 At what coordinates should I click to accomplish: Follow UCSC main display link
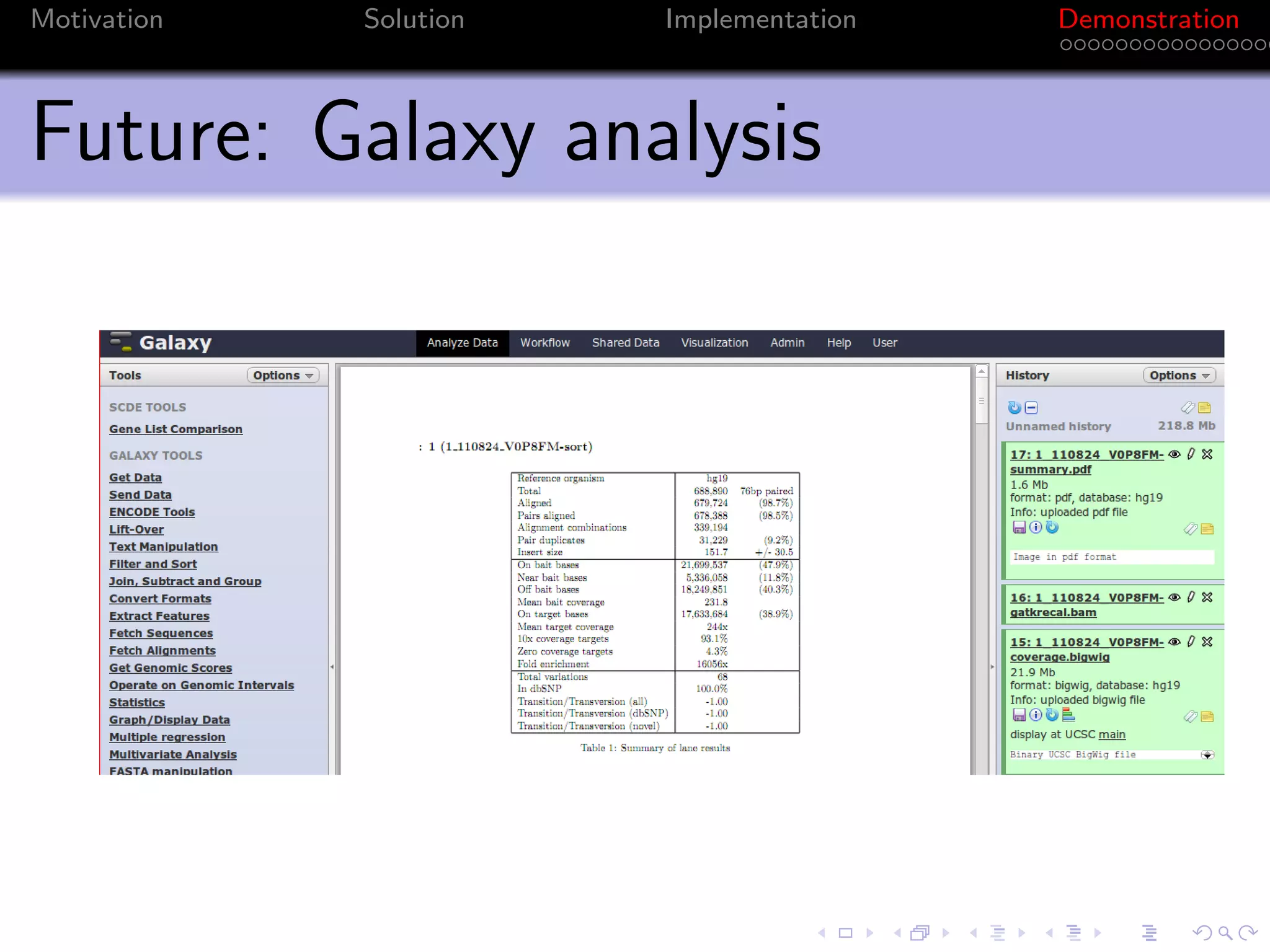tap(1112, 734)
